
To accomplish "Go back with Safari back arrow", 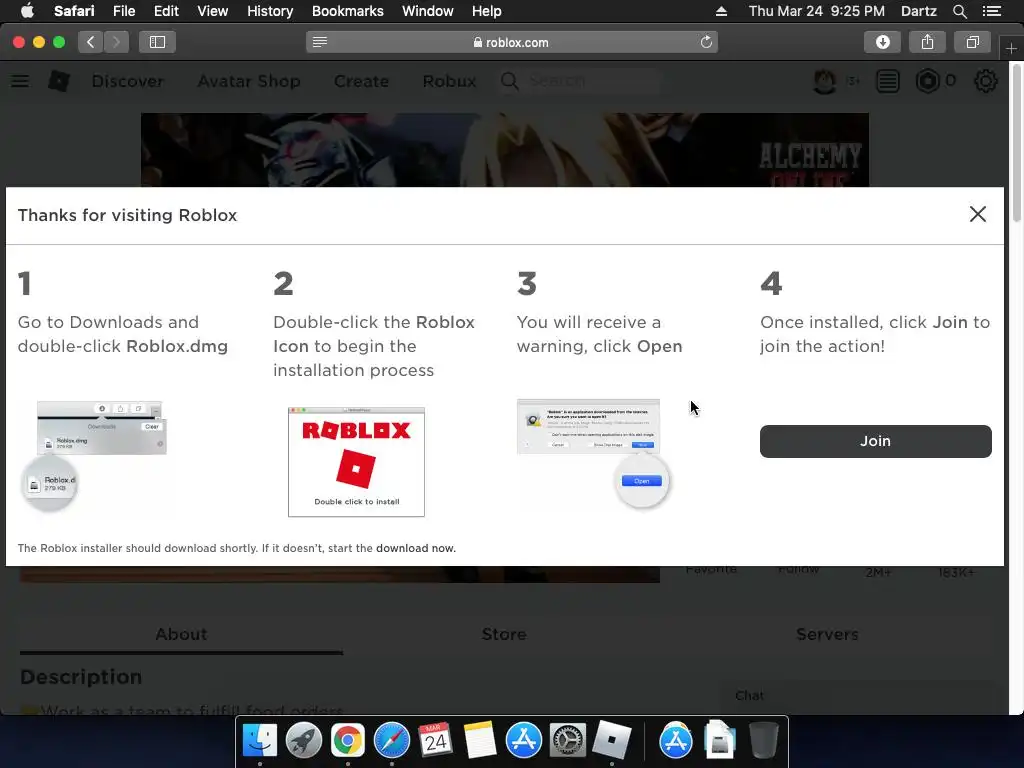I will click(91, 42).
